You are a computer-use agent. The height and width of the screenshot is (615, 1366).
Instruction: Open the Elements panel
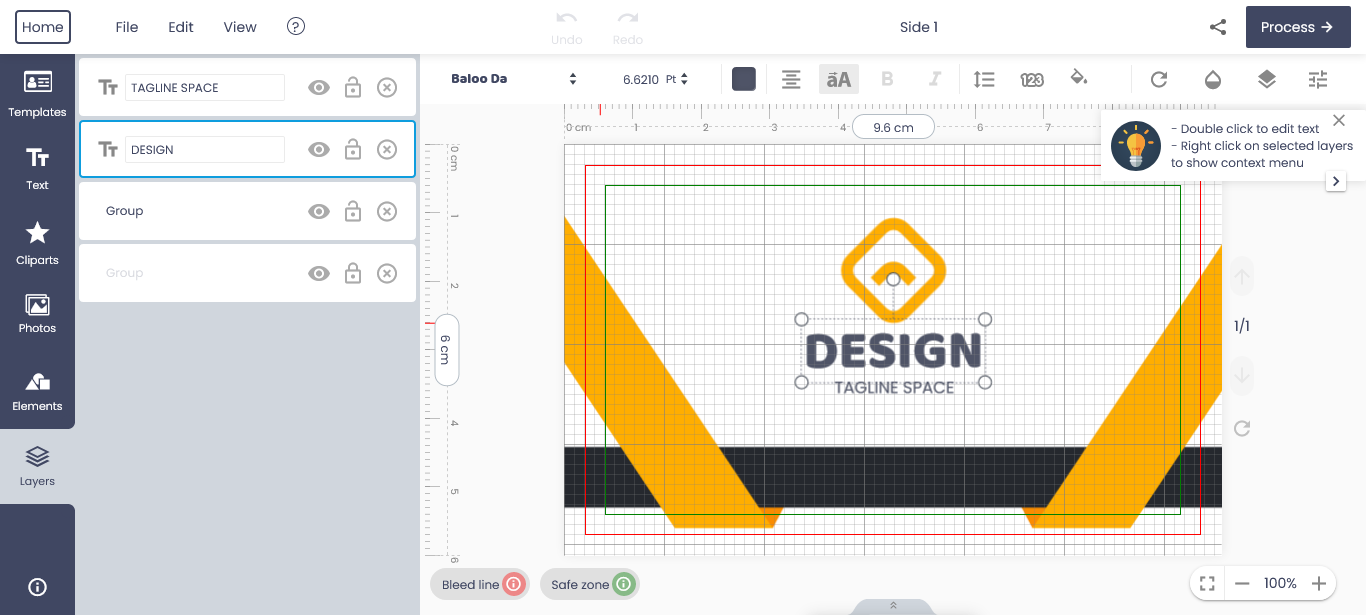(37, 391)
